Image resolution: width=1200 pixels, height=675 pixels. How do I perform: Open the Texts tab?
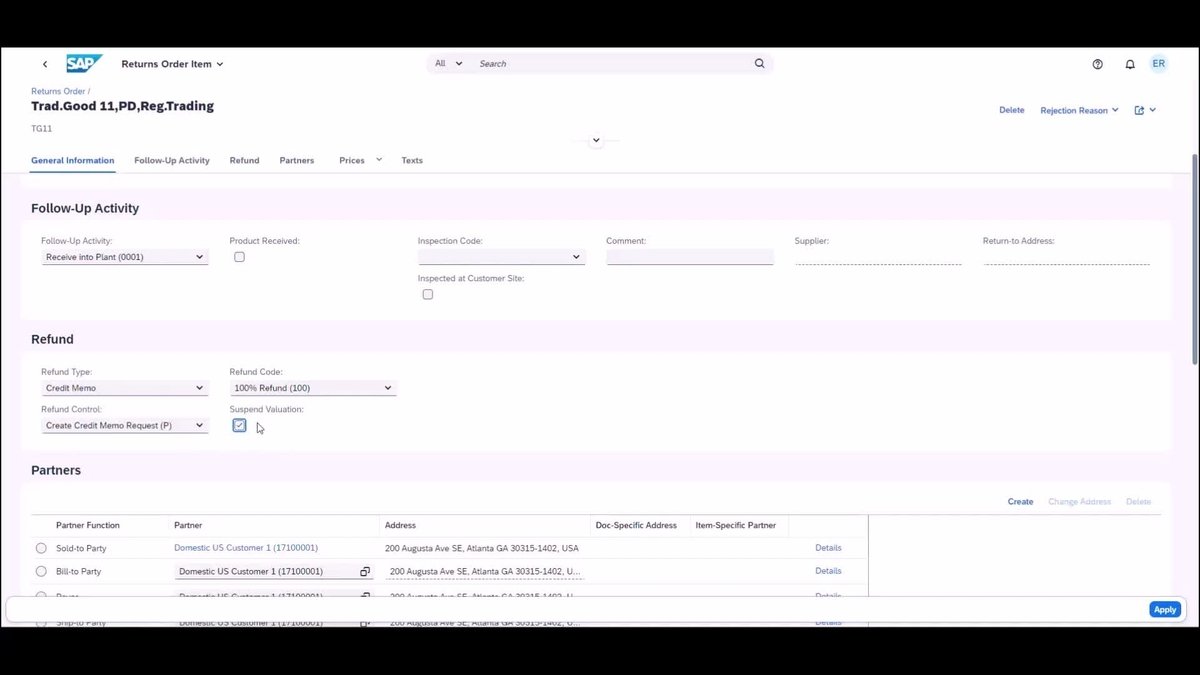(x=412, y=160)
